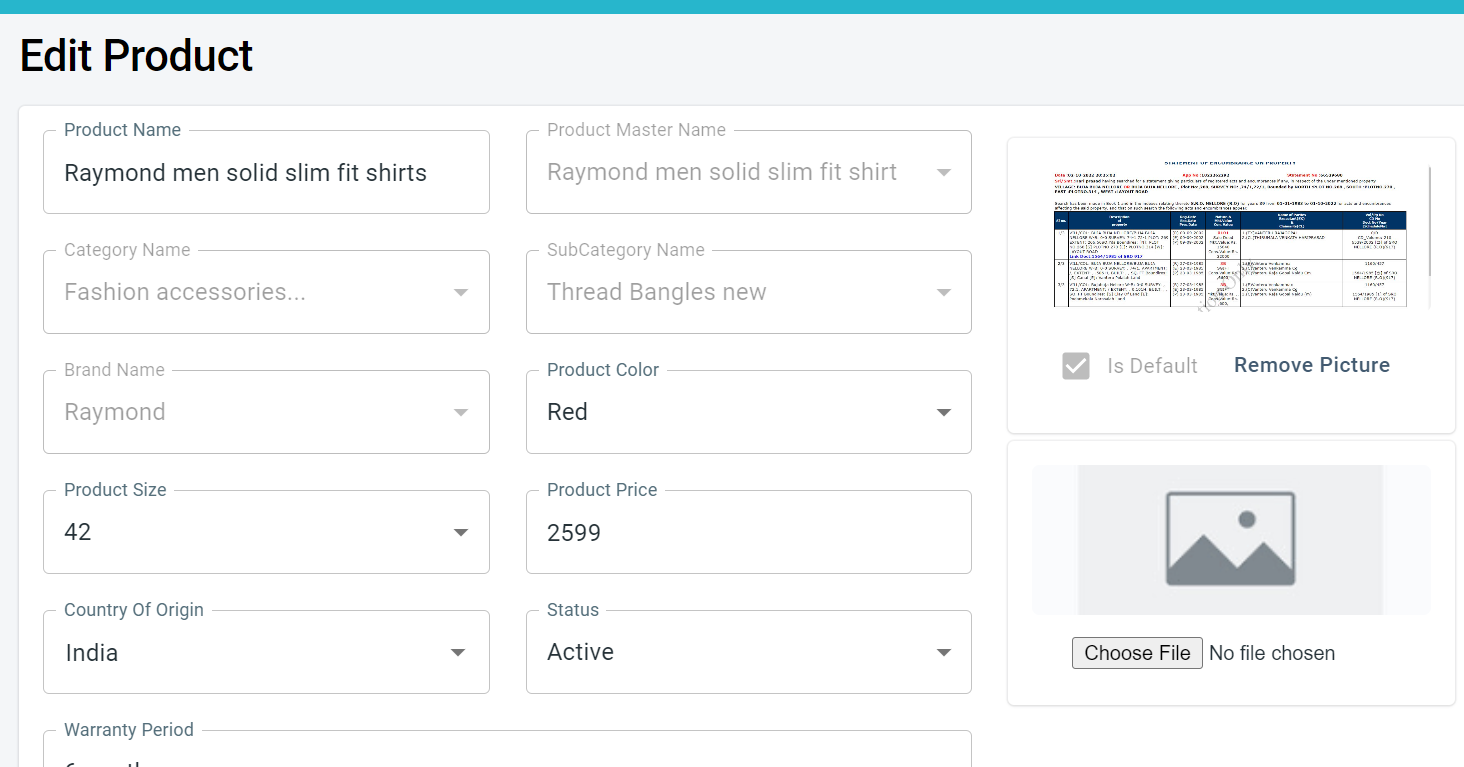Click the image placeholder icon
The image size is (1464, 767).
1231,539
